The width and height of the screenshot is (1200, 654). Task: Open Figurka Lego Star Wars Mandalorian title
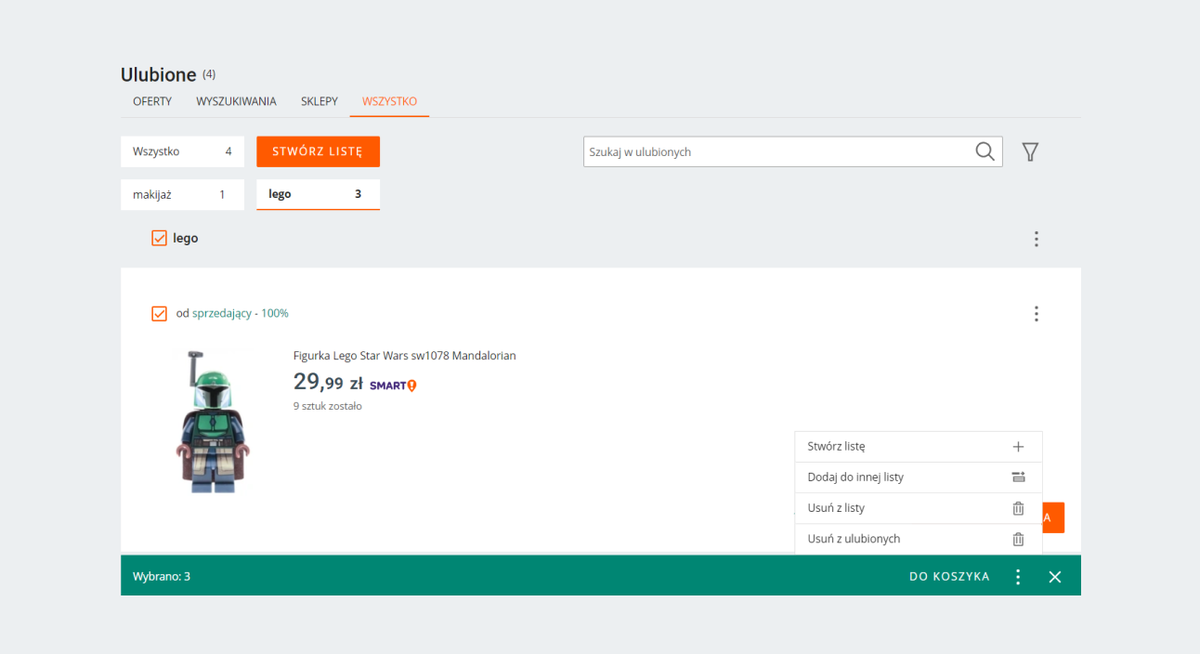point(404,356)
